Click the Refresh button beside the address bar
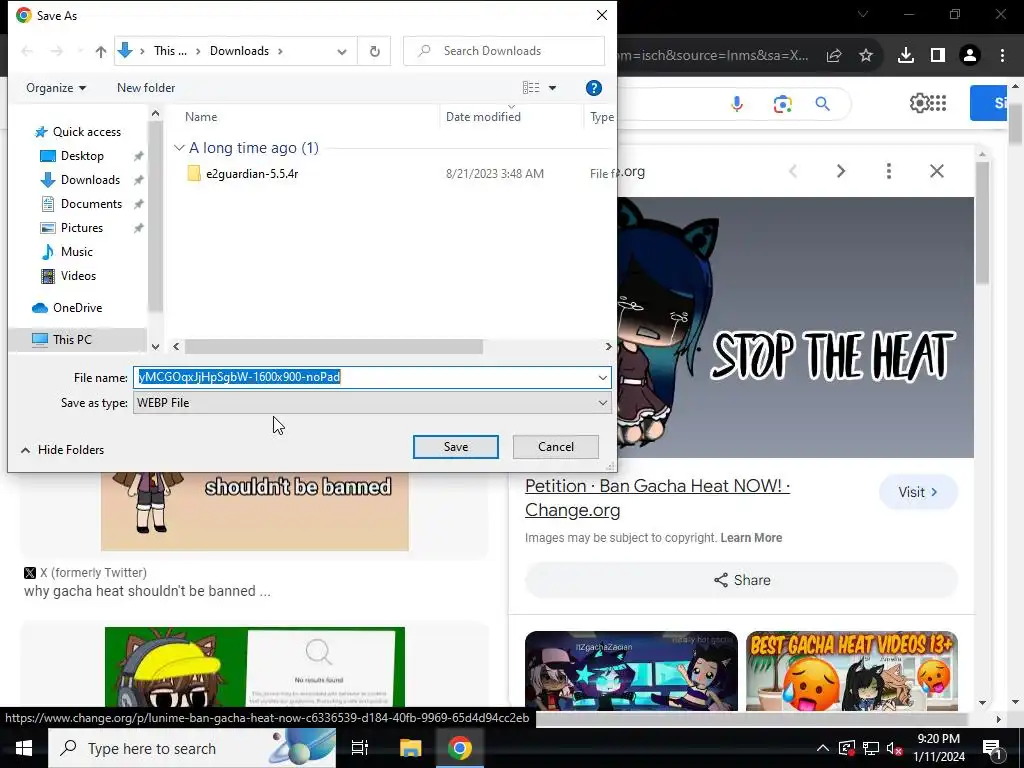1024x768 pixels. [x=375, y=51]
